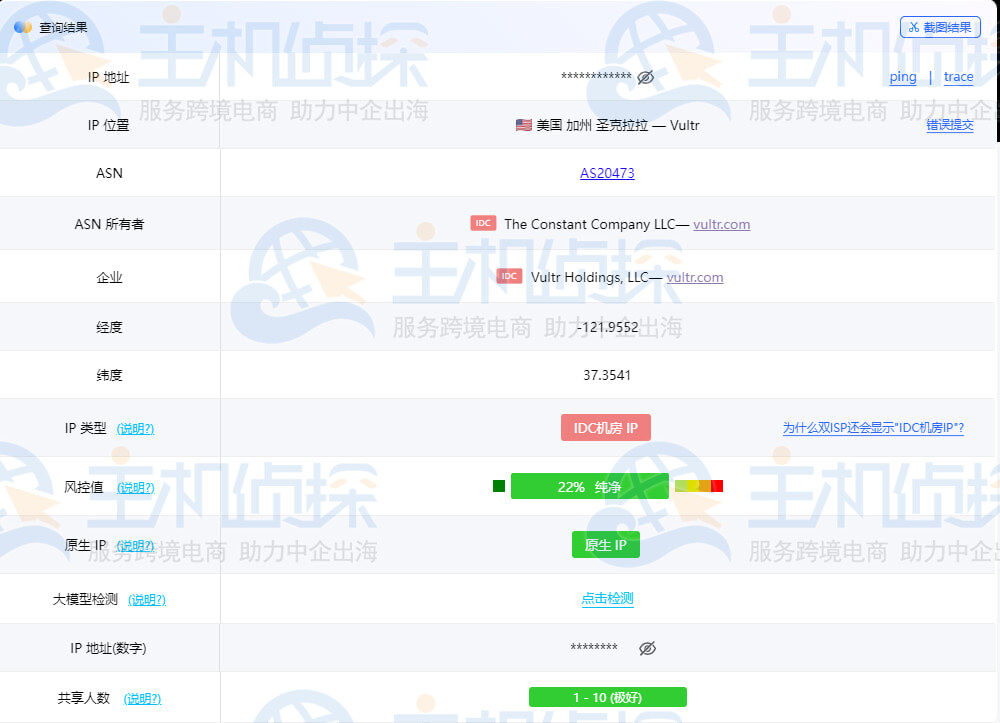Screen dimensions: 1000x723
Task: Show the hidden IP 地址(数字) value
Action: [x=647, y=648]
